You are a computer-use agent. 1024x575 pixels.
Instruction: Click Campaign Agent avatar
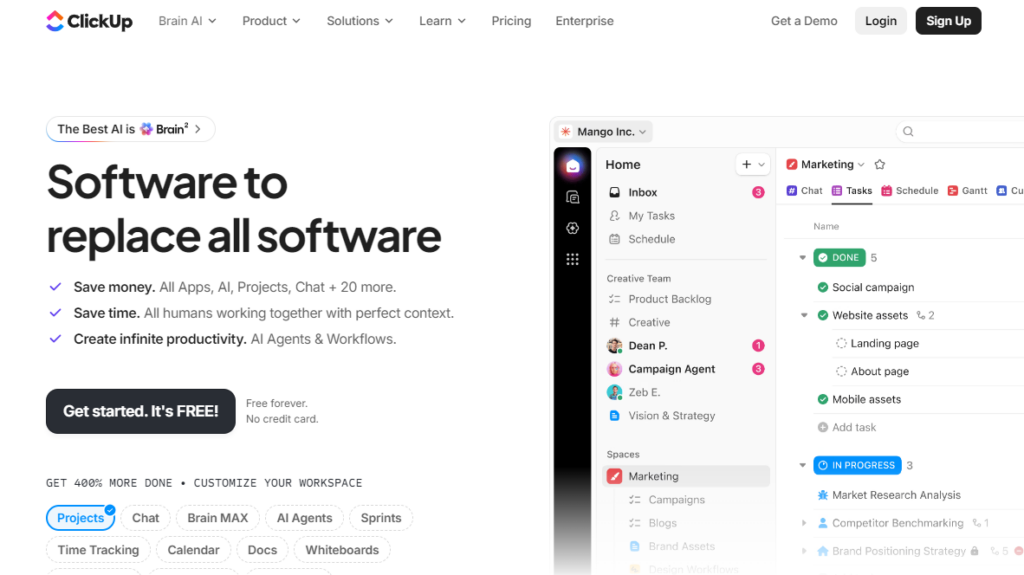615,369
